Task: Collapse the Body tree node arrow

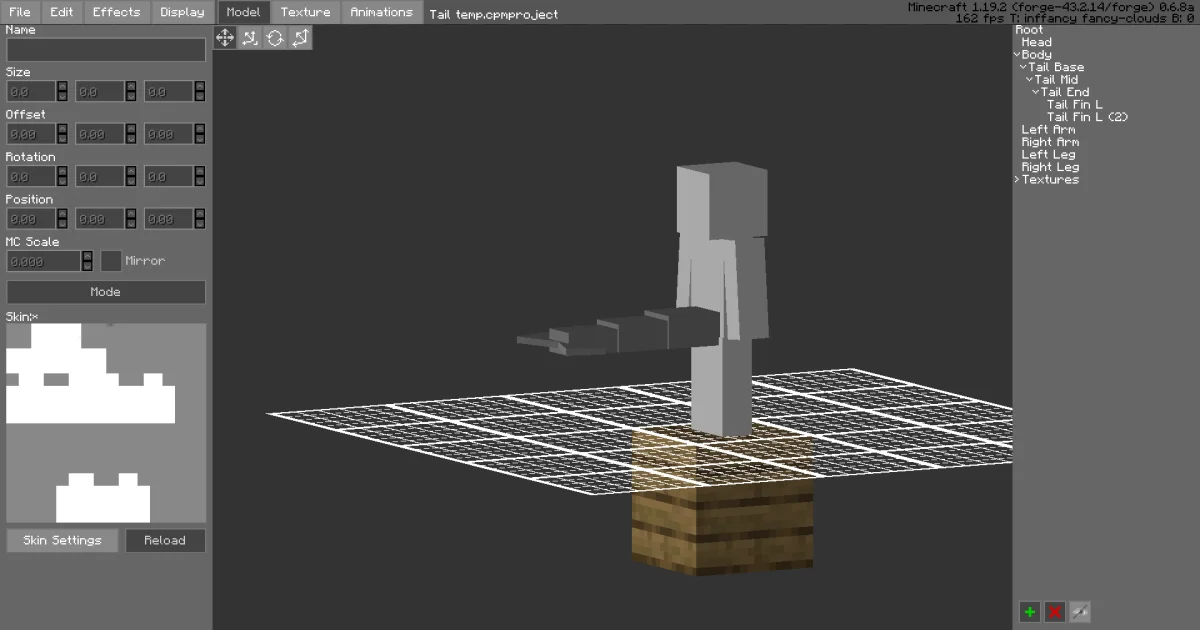Action: coord(1017,55)
